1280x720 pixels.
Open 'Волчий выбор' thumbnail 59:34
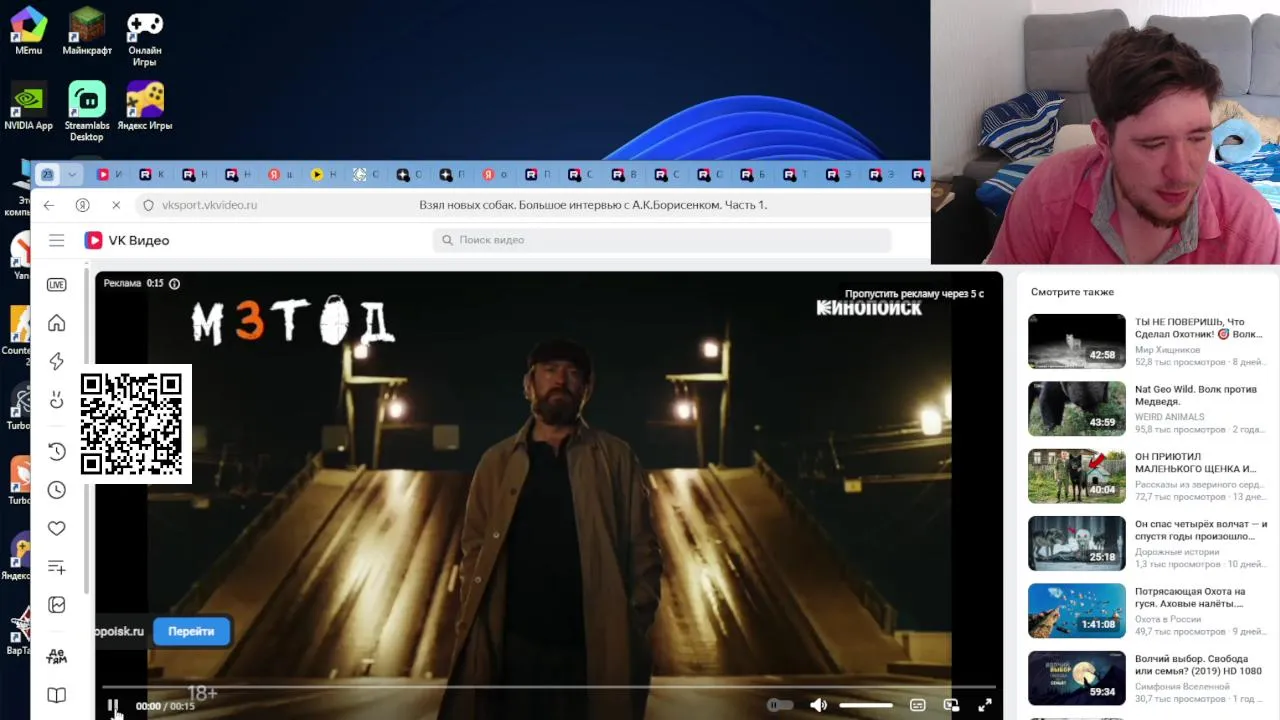pos(1076,678)
